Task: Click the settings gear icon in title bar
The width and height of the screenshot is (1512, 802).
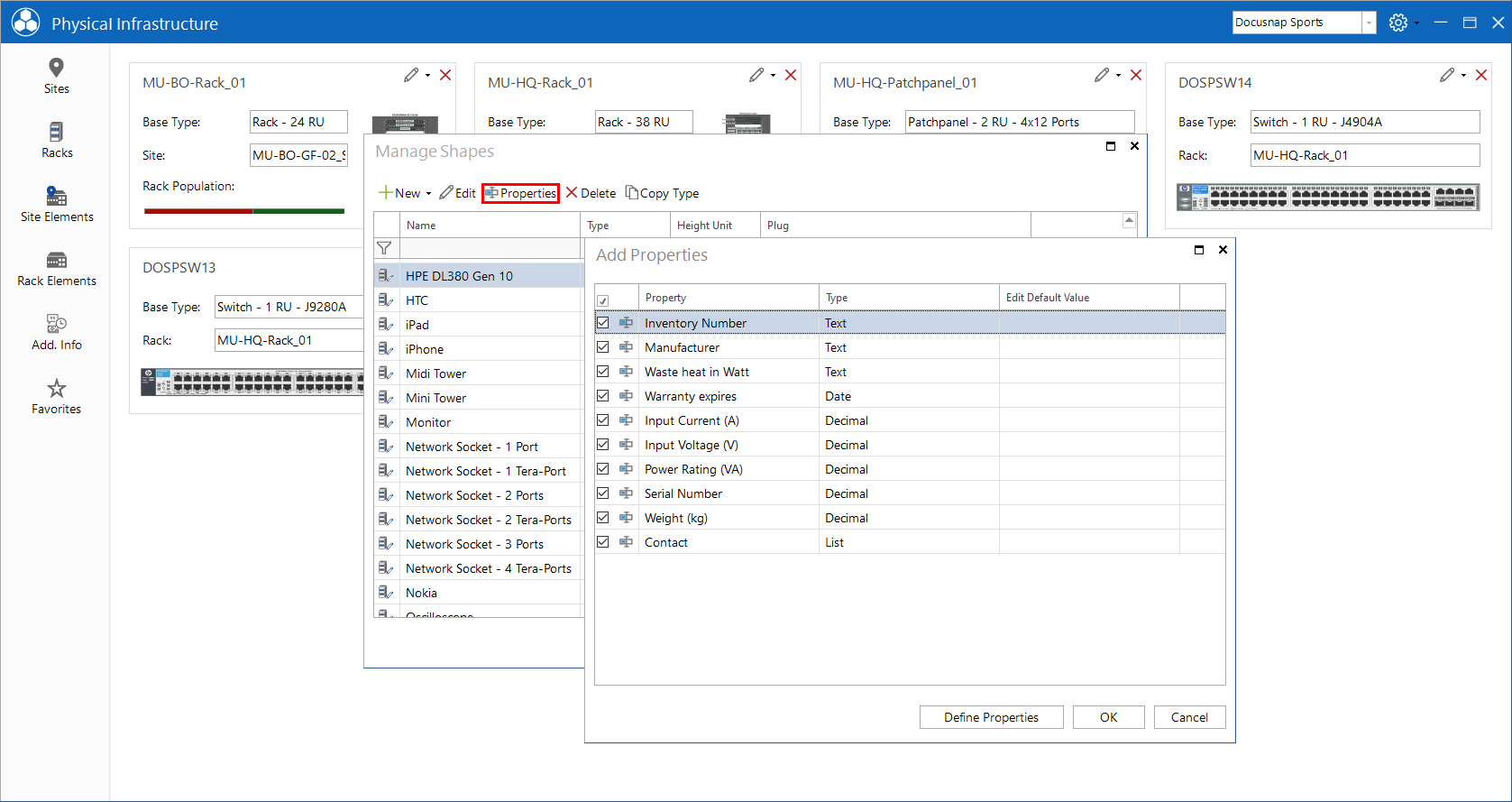Action: 1397,23
